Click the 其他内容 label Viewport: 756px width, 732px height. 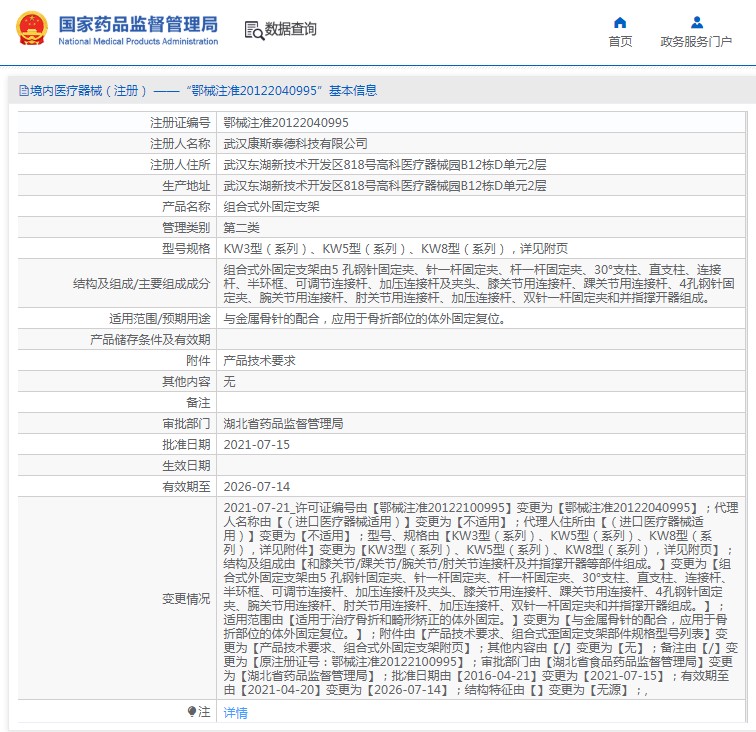(x=186, y=382)
